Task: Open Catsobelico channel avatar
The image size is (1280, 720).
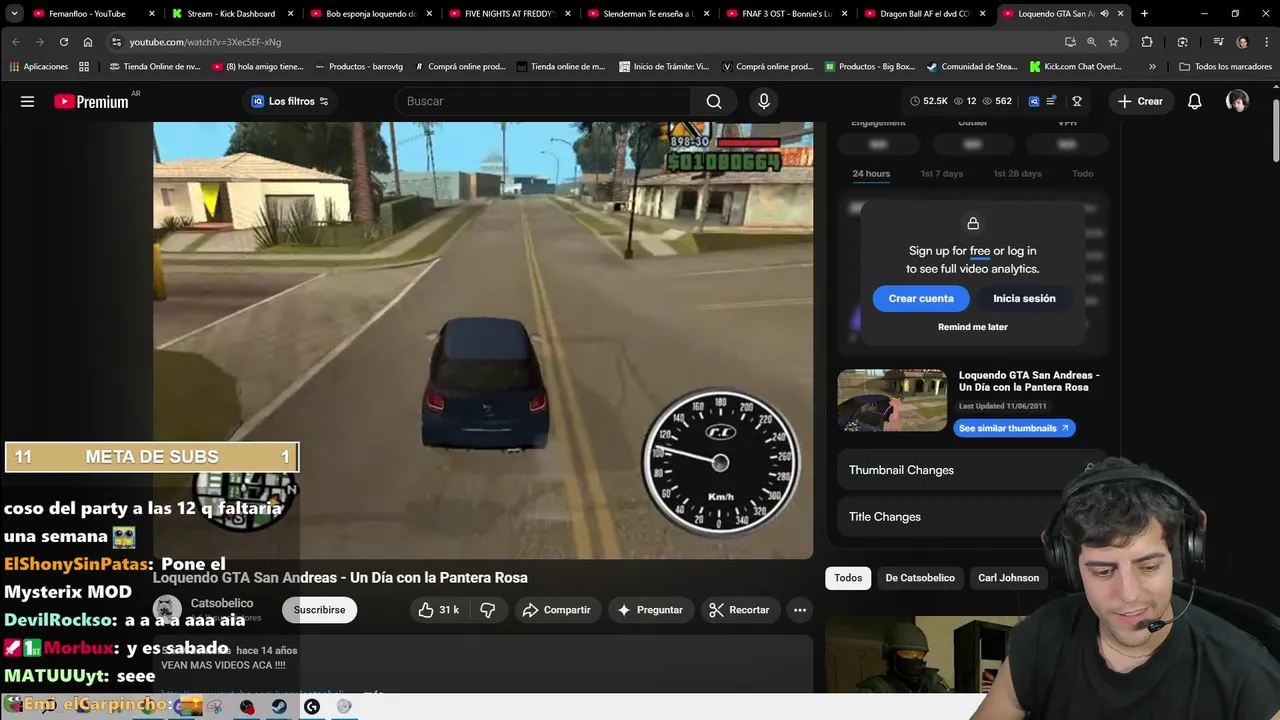Action: tap(167, 609)
